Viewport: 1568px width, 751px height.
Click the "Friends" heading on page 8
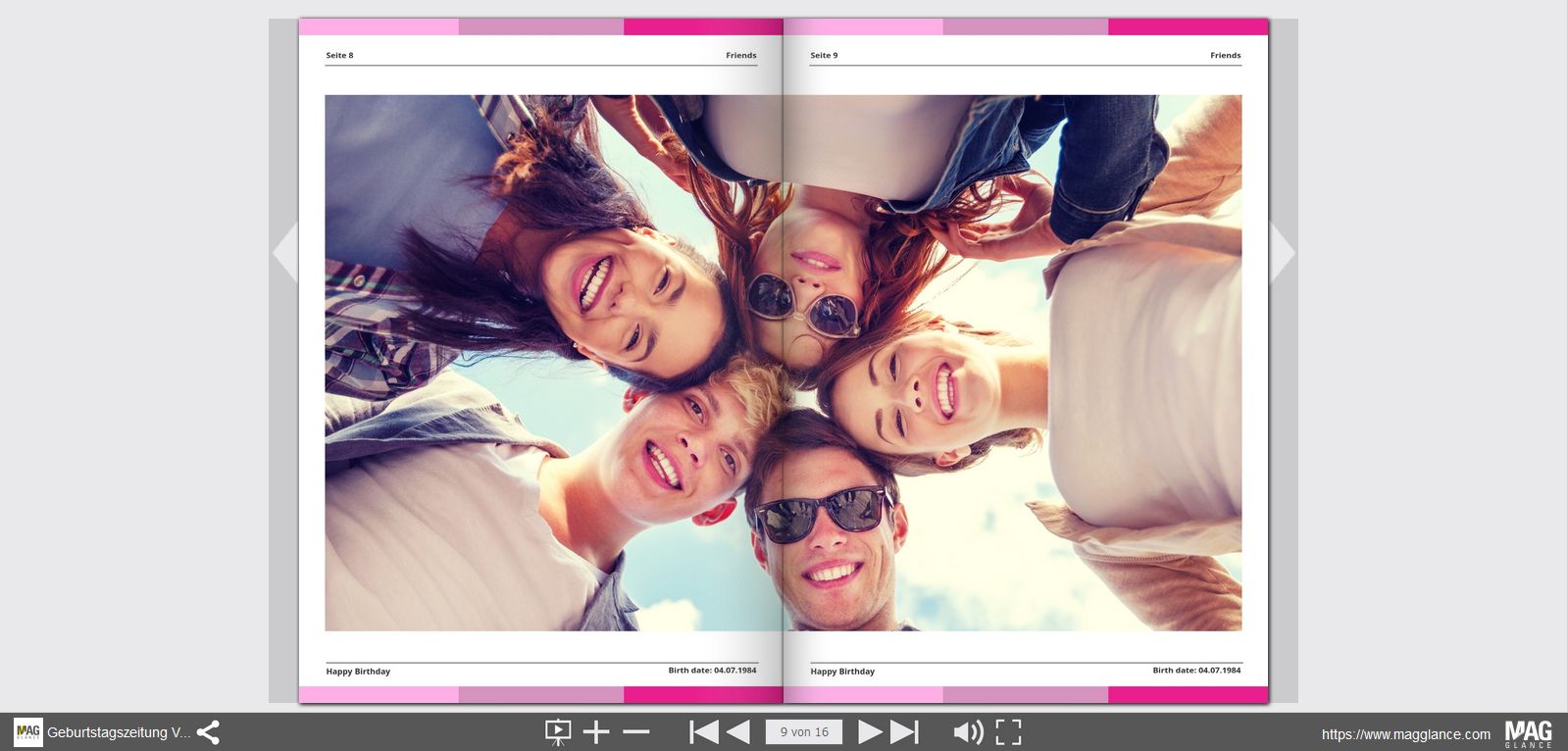click(741, 56)
